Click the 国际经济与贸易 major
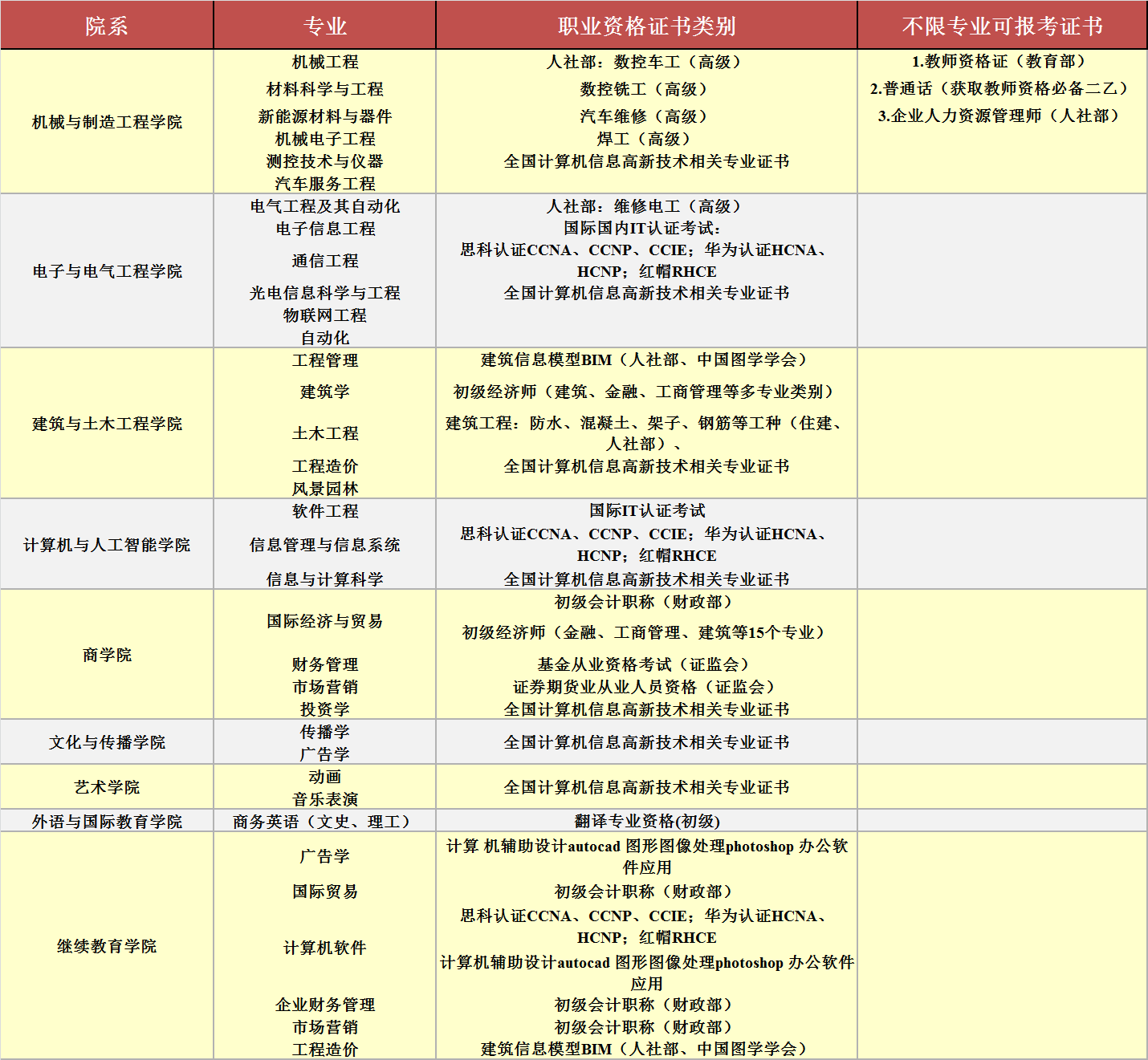 click(325, 621)
